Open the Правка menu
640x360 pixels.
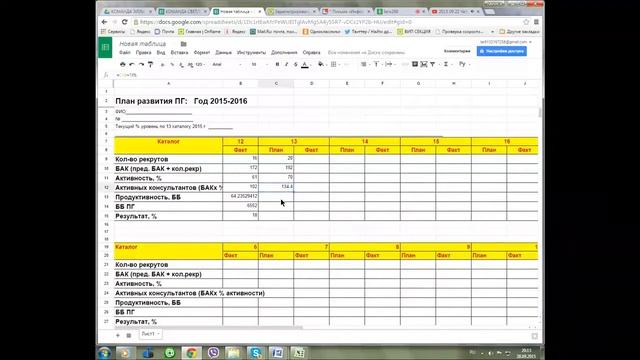click(x=144, y=53)
